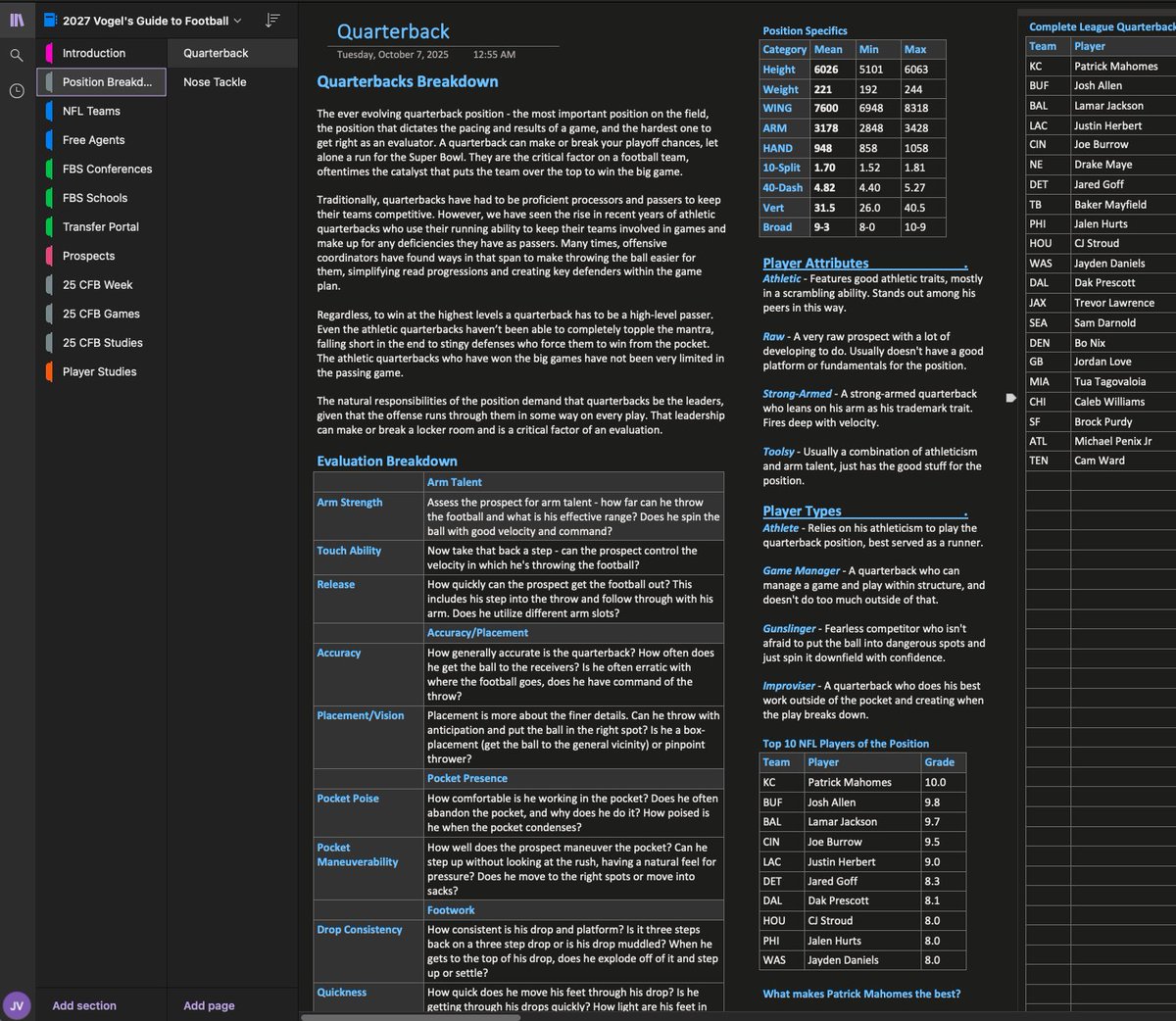Click the 40-Dash category cell

point(783,187)
